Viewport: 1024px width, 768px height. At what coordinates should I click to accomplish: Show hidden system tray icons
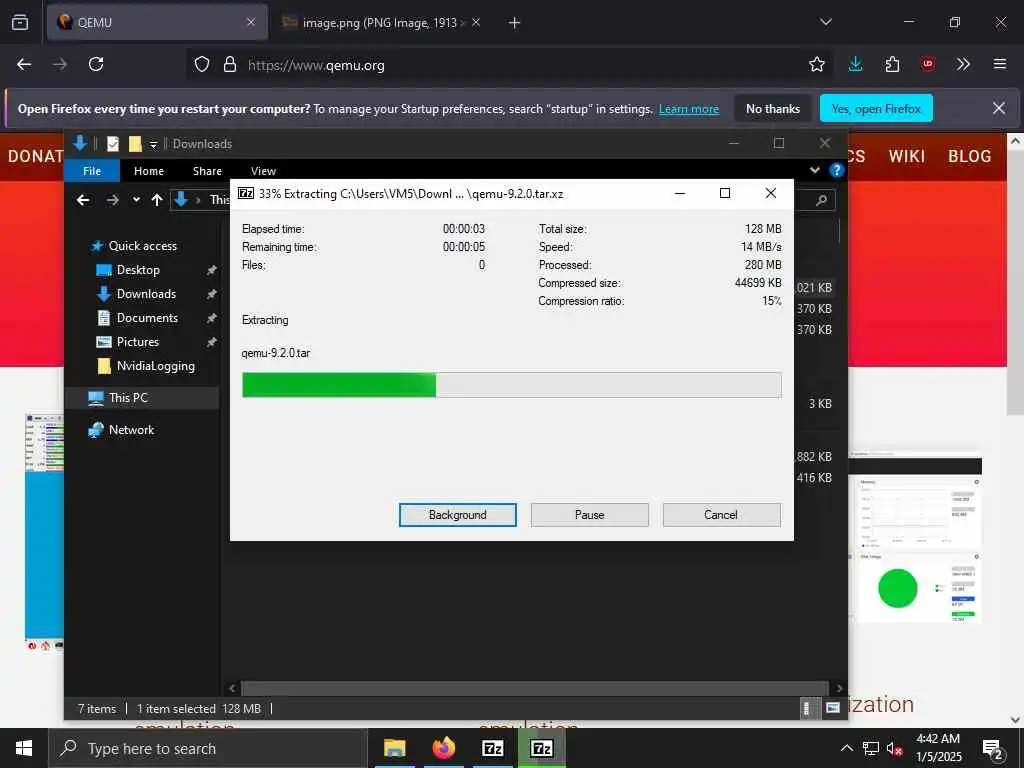[846, 748]
